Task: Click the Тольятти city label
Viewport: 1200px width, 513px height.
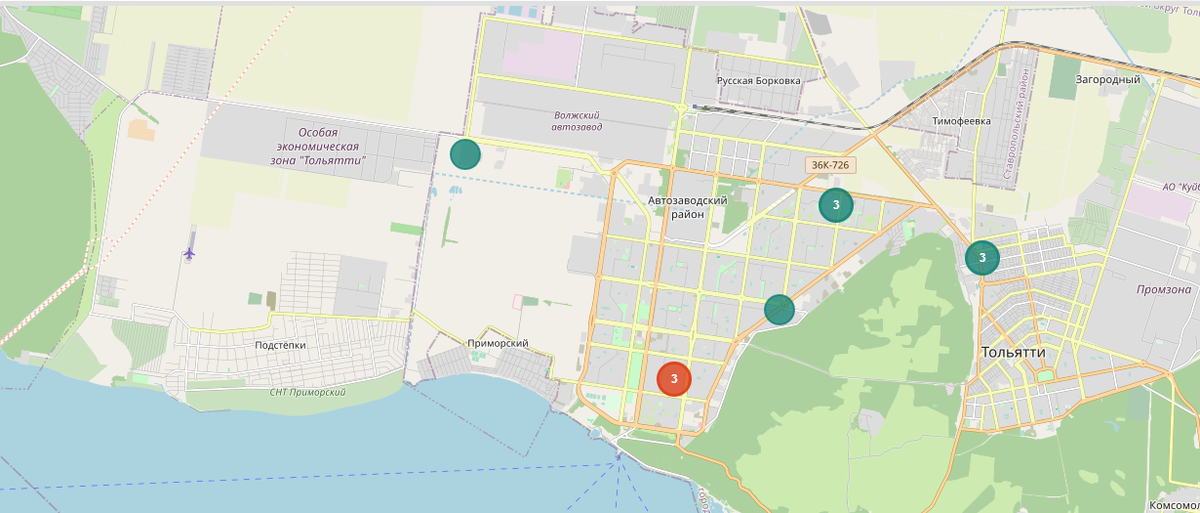Action: pyautogui.click(x=1013, y=353)
